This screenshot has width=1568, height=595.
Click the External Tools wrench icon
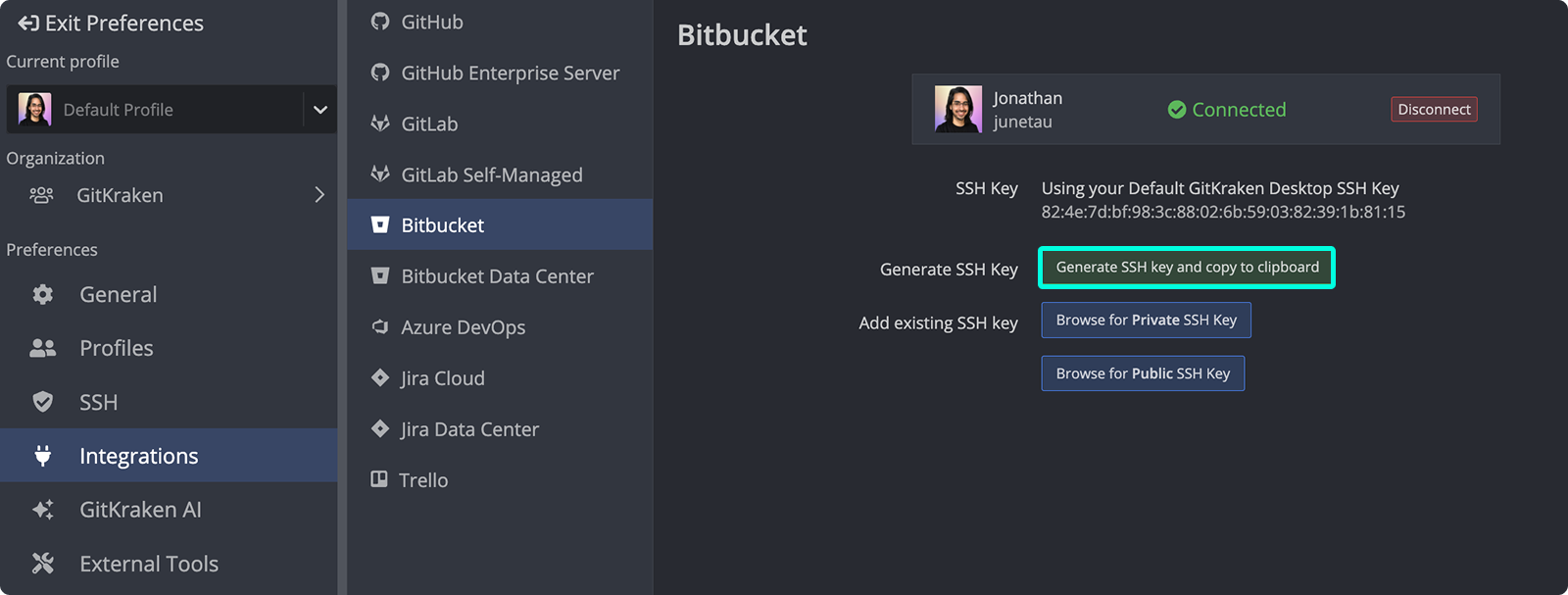(43, 564)
